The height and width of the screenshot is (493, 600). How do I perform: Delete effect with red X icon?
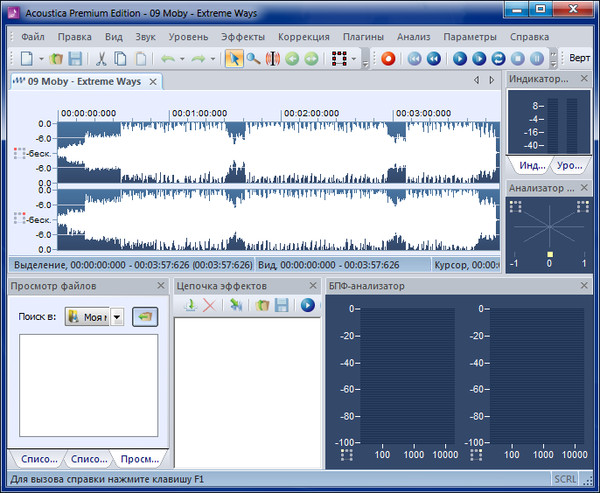[x=210, y=305]
